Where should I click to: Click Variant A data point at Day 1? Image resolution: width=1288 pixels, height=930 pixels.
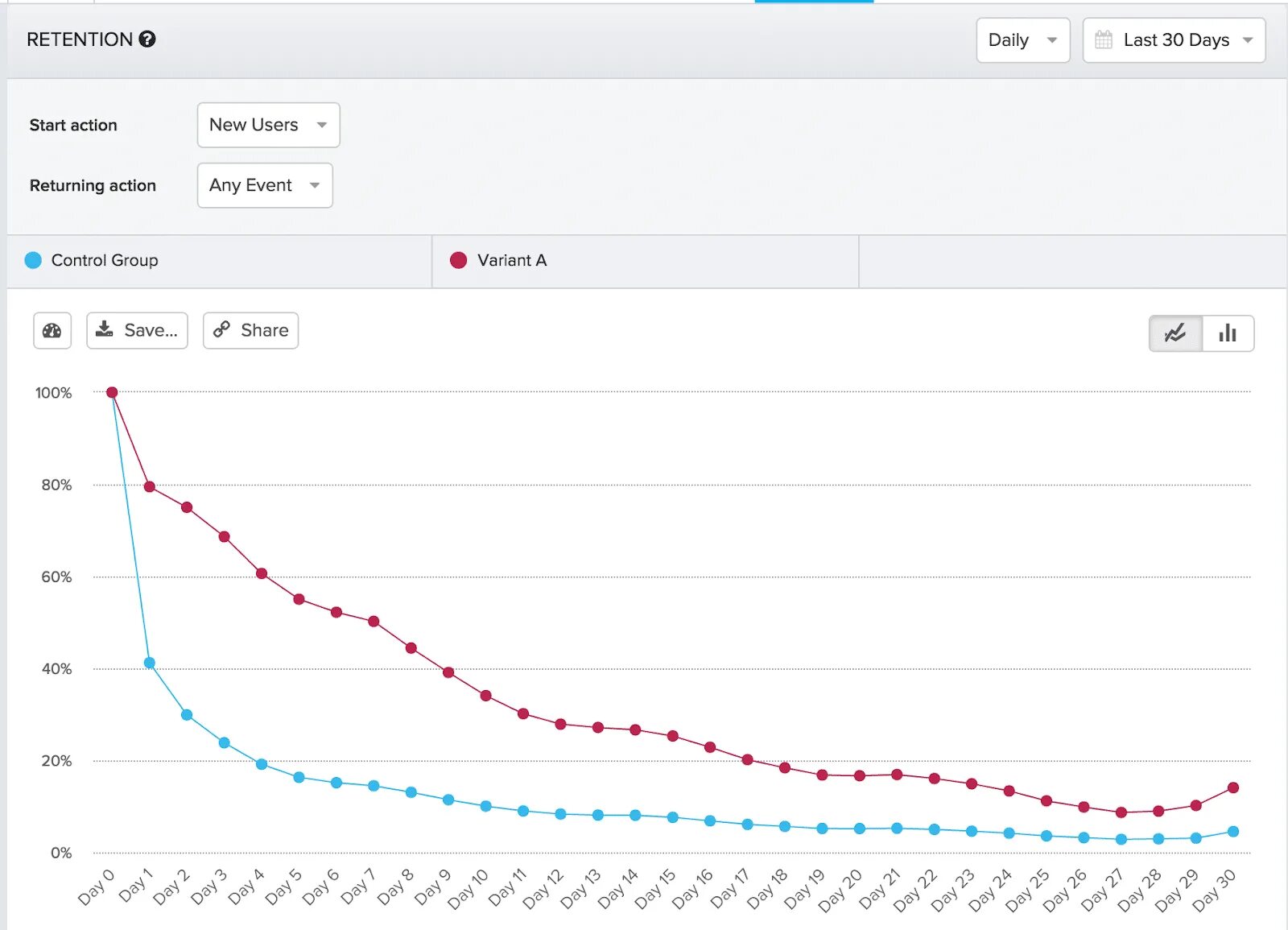click(x=150, y=486)
